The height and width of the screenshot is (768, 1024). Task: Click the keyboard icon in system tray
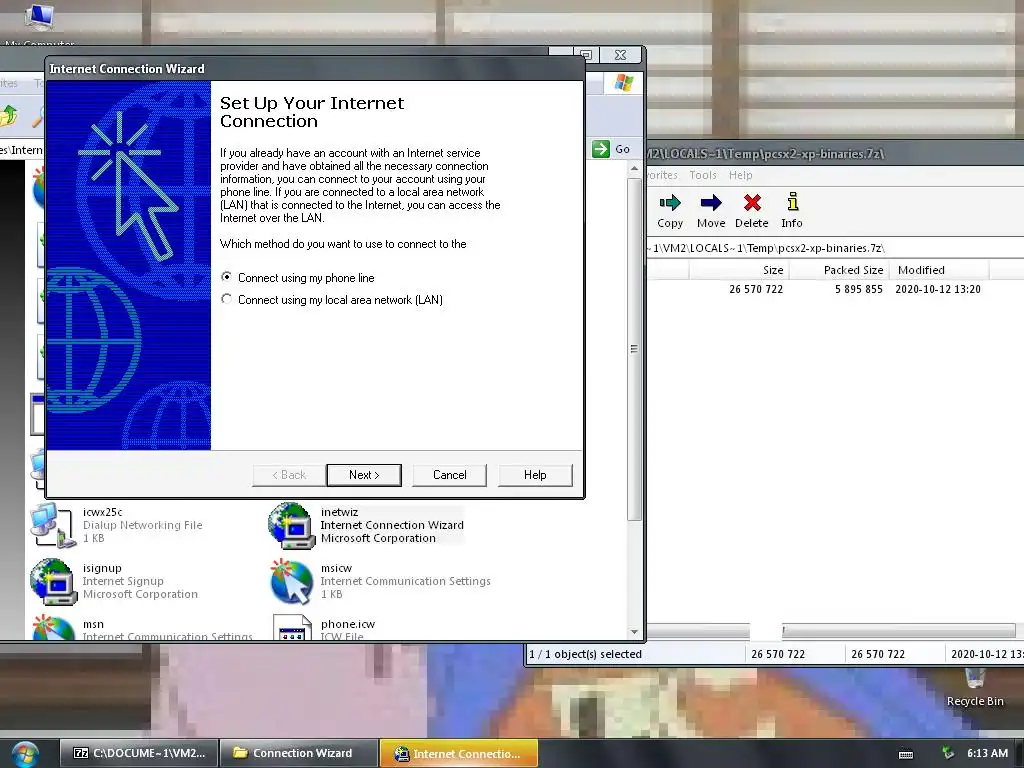pos(906,754)
